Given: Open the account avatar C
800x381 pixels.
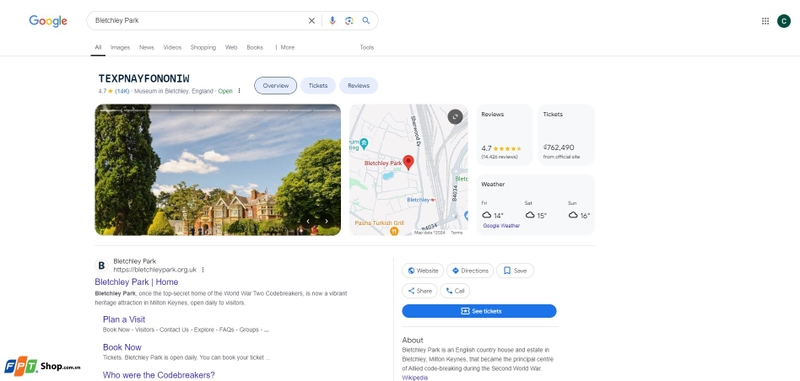Looking at the screenshot, I should (x=784, y=21).
